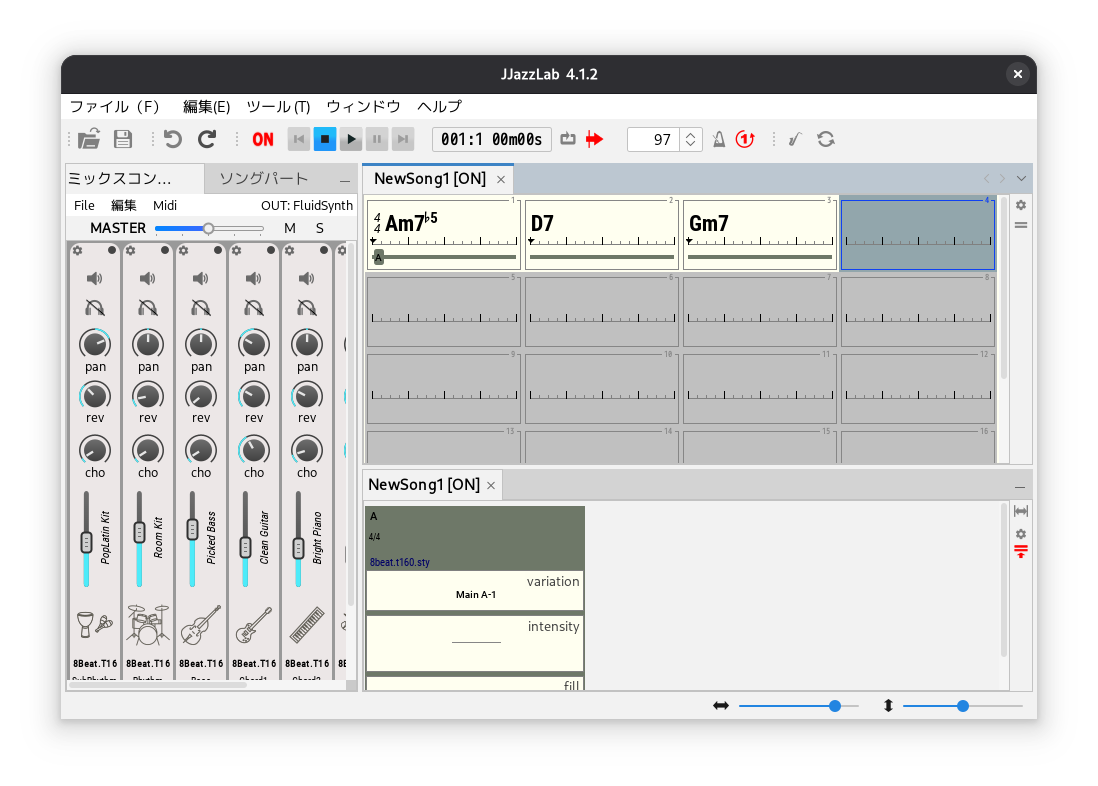Open chord sheet editor settings gear

click(x=1021, y=205)
